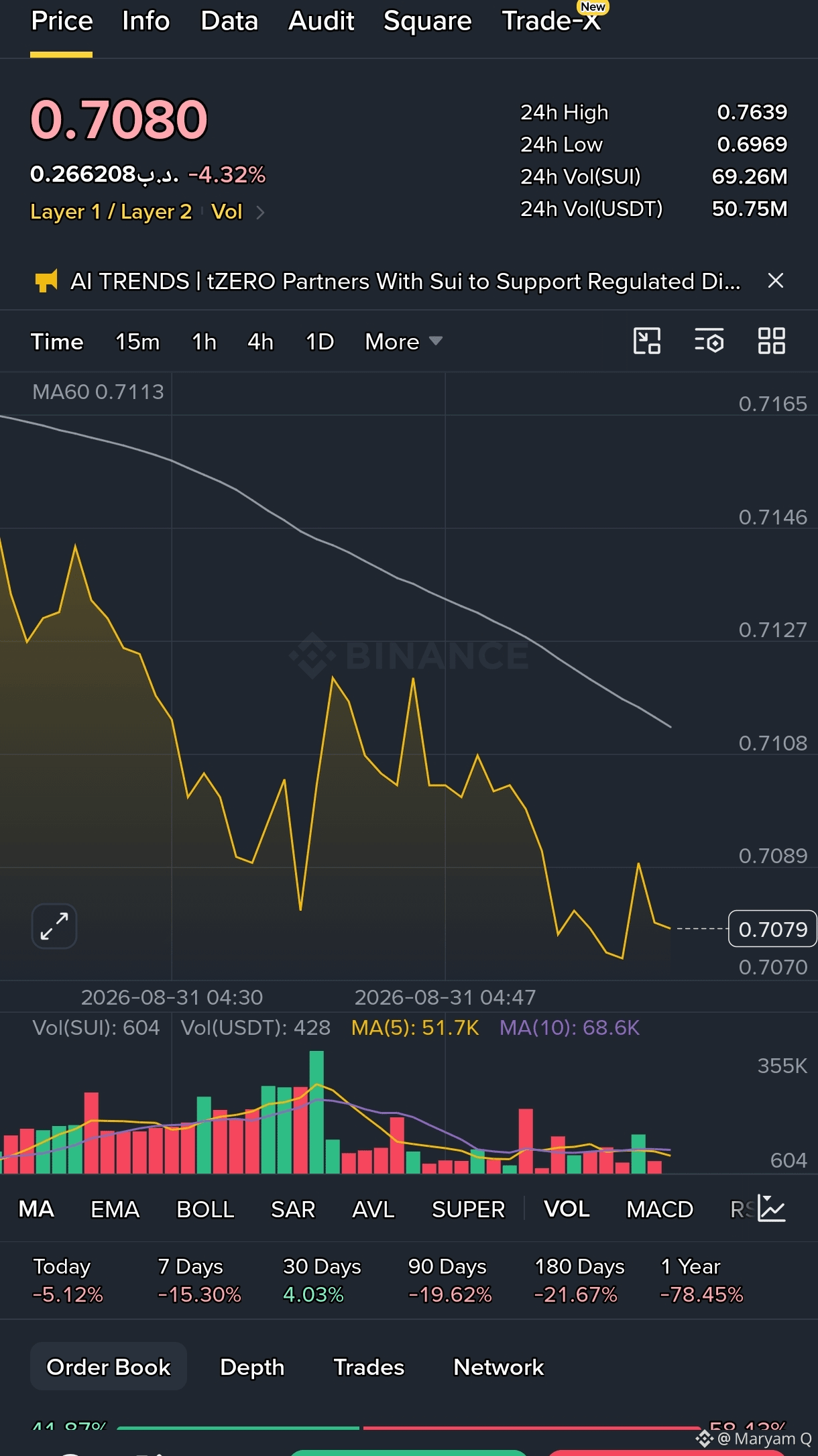Viewport: 818px width, 1456px height.
Task: Read the tZERO Partners With Sui headline
Action: [x=406, y=281]
